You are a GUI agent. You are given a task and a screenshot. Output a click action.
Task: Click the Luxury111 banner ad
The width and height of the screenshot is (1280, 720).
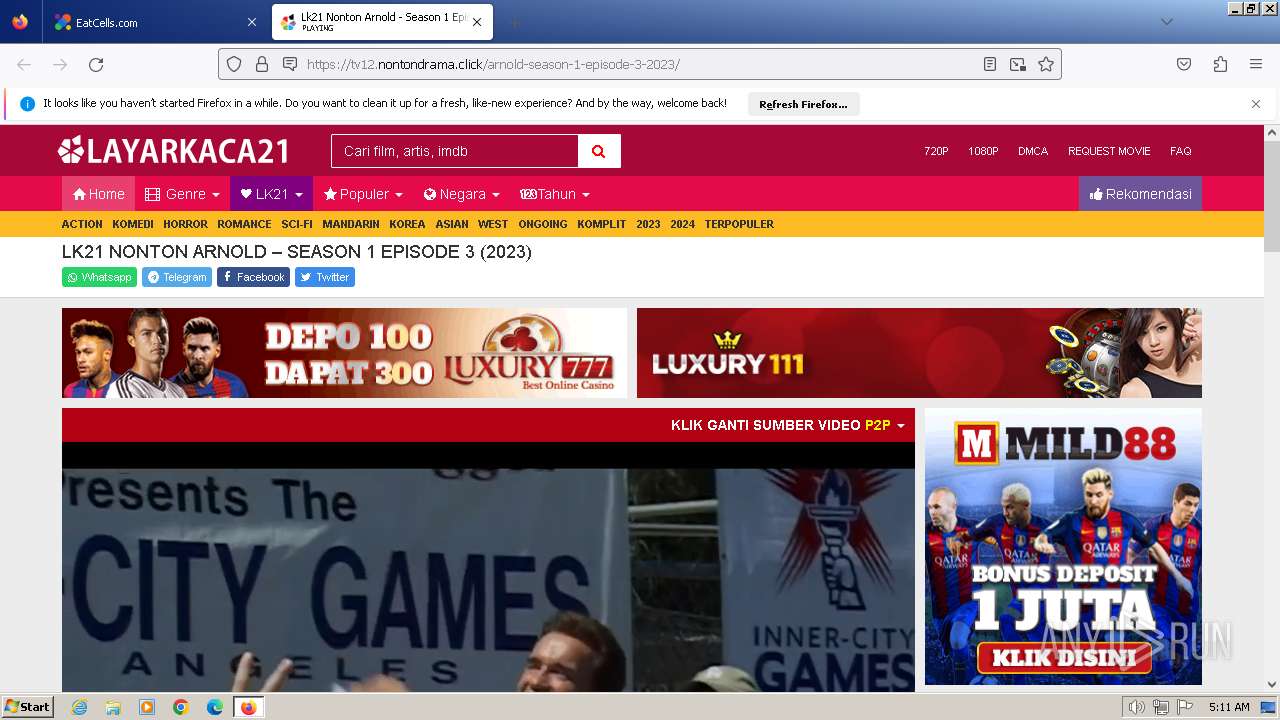919,353
